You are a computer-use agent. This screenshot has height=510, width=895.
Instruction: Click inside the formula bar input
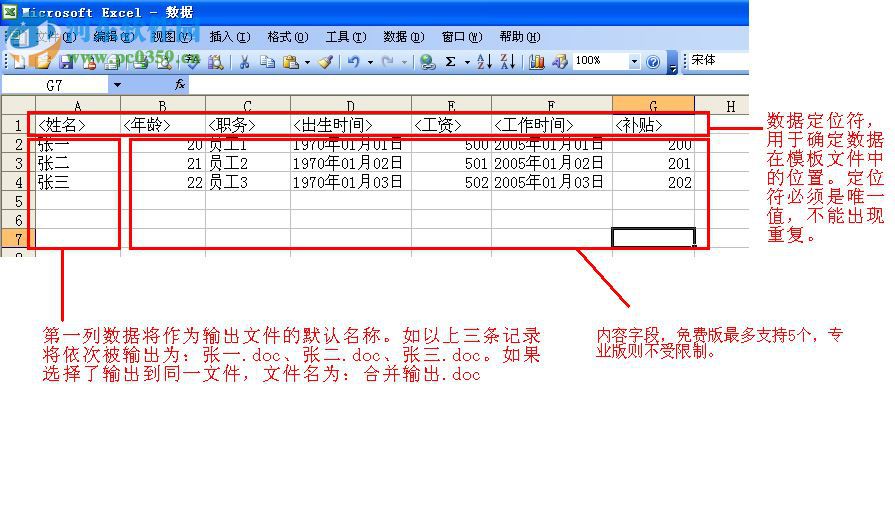tap(468, 85)
